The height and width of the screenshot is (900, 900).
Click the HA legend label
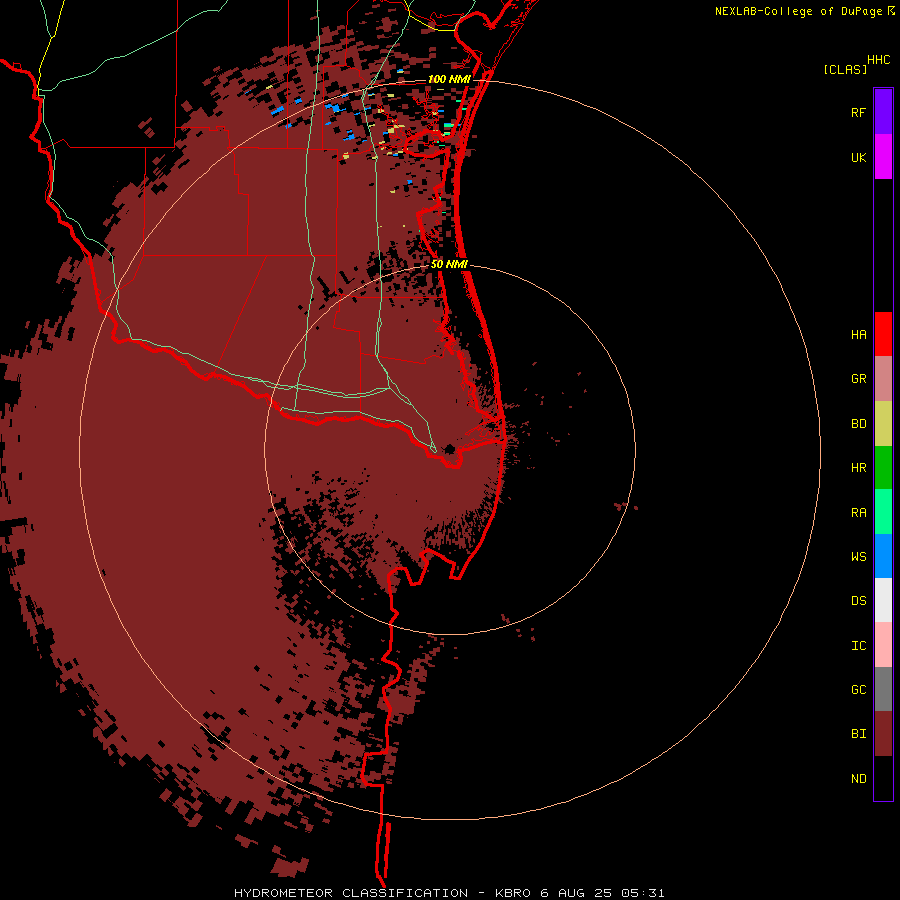[859, 334]
